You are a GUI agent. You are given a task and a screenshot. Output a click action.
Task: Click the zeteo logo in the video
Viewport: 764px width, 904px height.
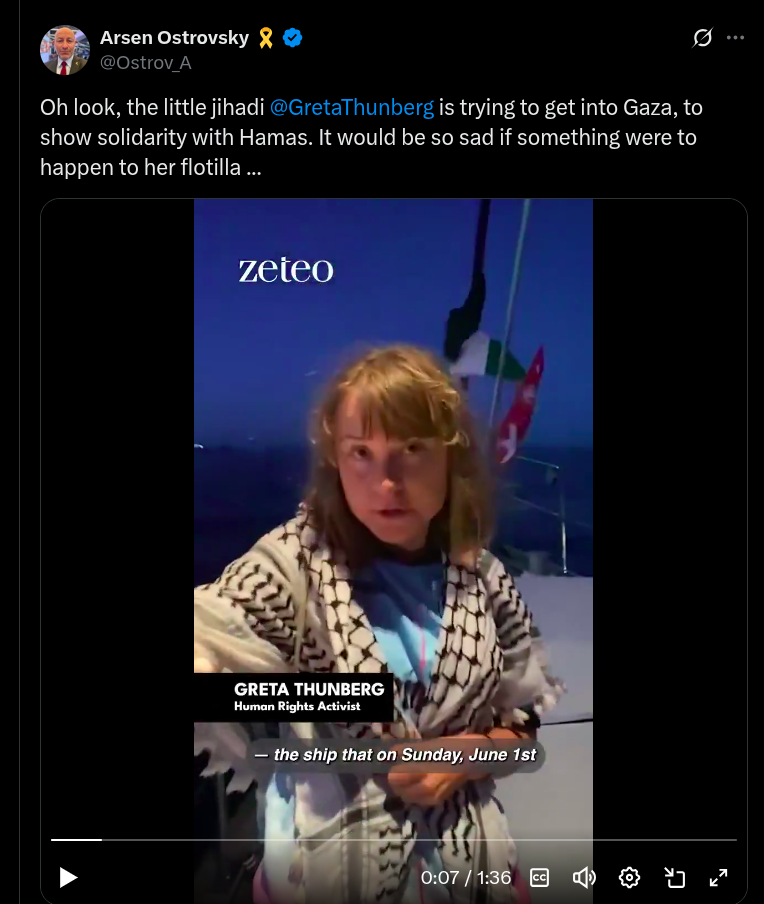point(286,270)
